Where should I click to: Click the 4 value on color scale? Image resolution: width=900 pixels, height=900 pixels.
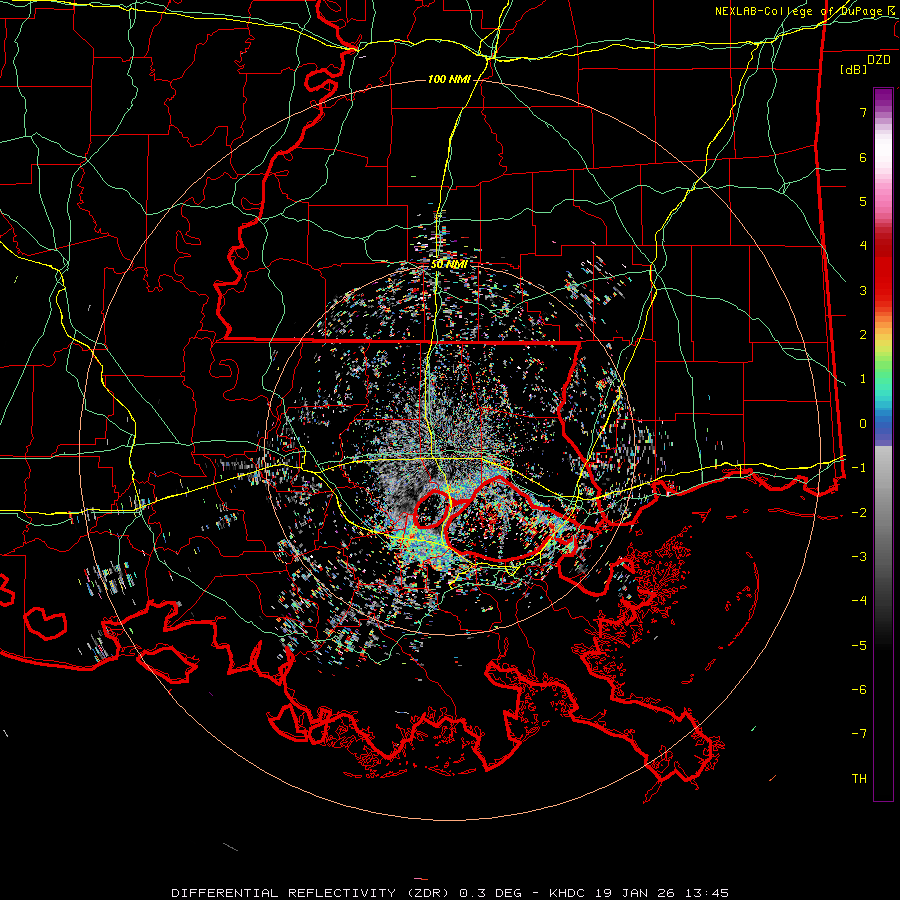point(863,246)
